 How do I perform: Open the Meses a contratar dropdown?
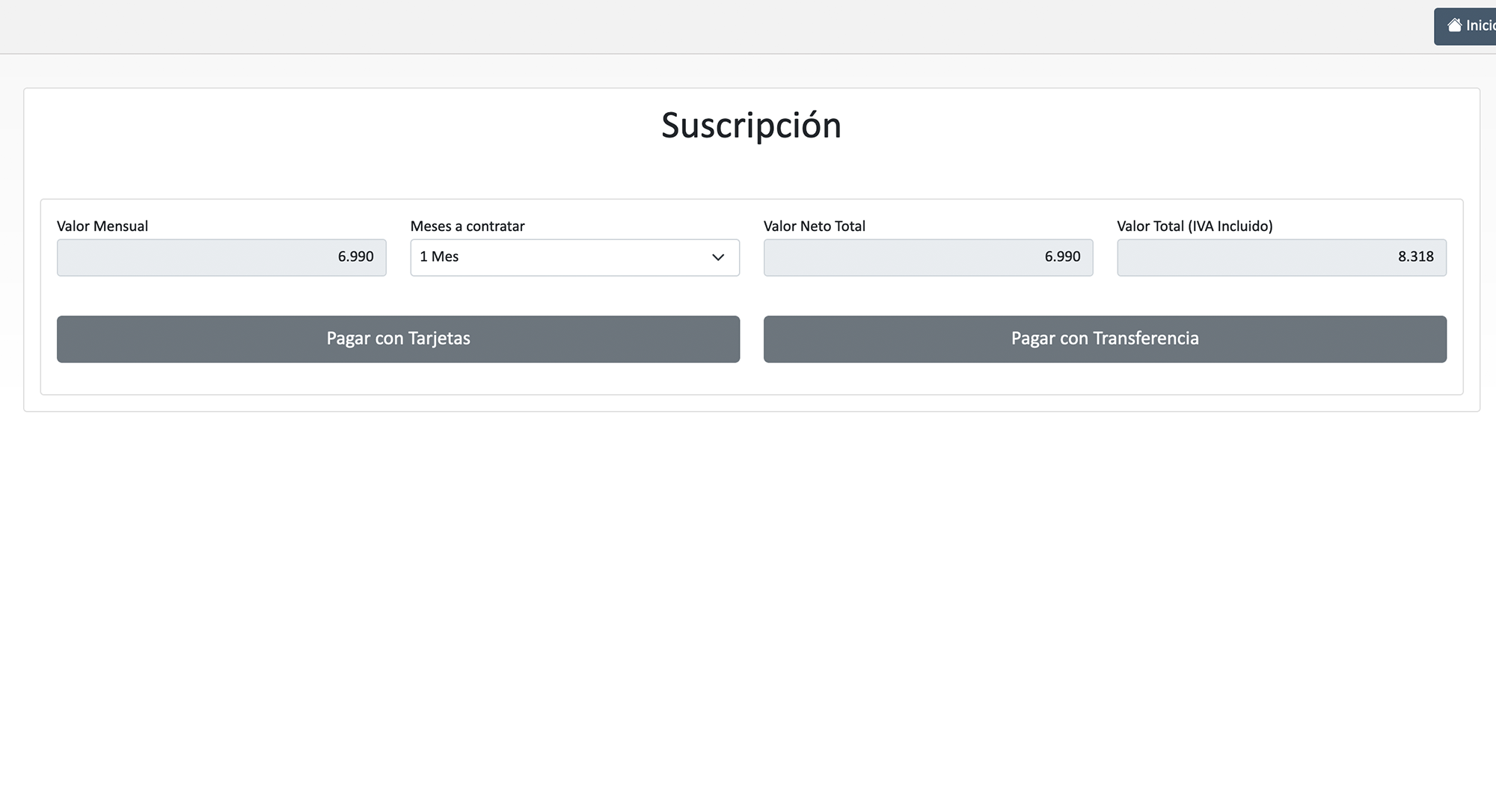pyautogui.click(x=574, y=257)
